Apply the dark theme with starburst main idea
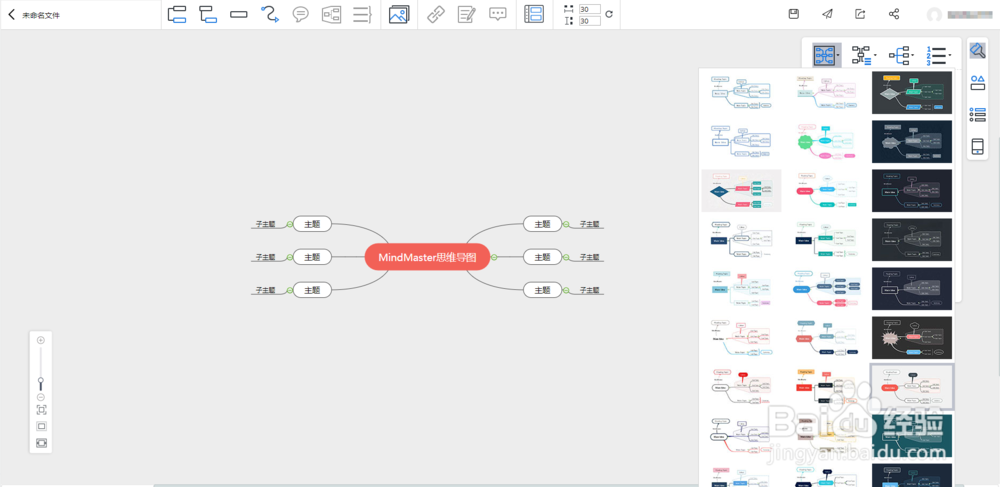 [x=911, y=337]
